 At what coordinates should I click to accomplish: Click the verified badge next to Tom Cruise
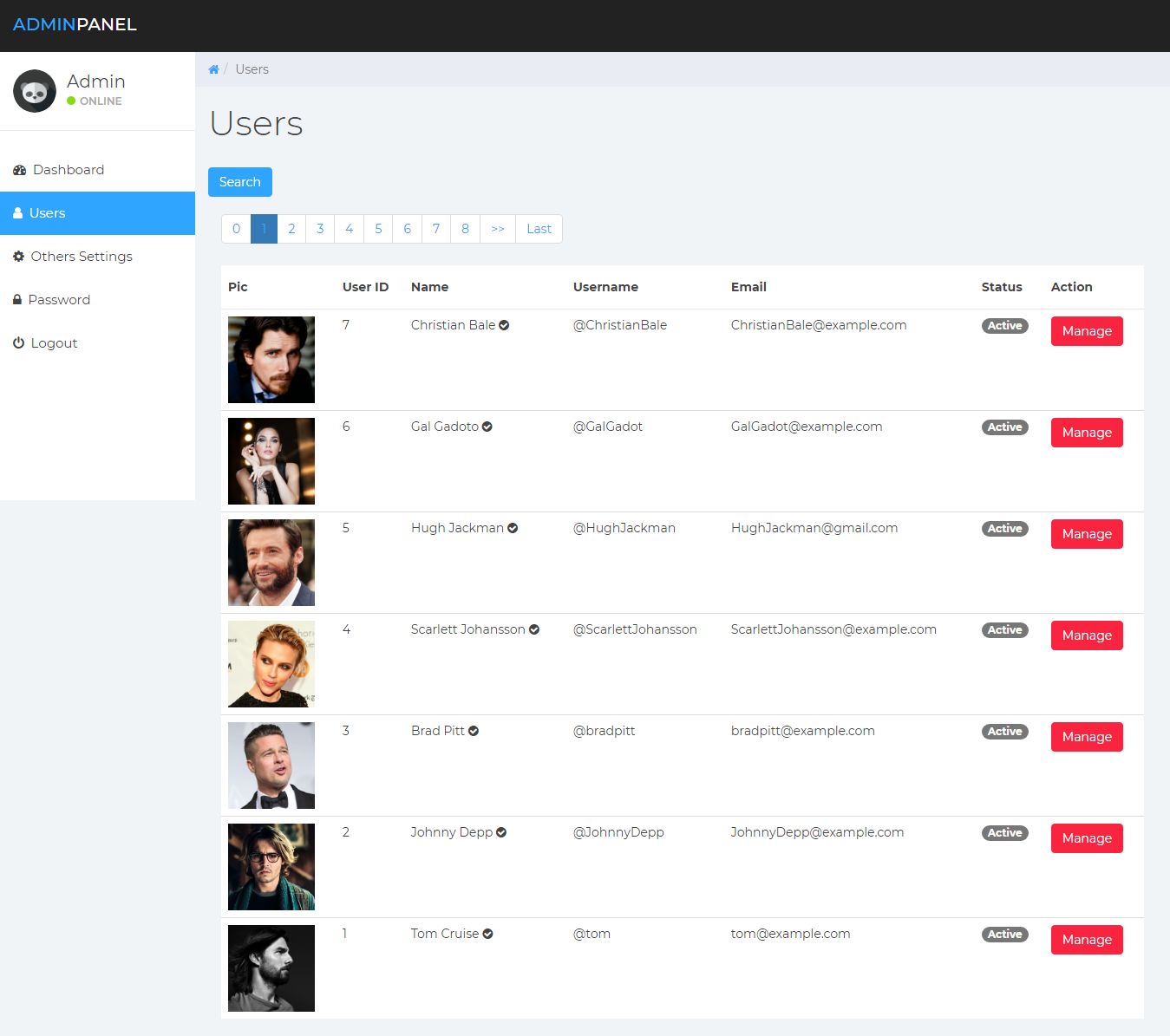point(487,934)
